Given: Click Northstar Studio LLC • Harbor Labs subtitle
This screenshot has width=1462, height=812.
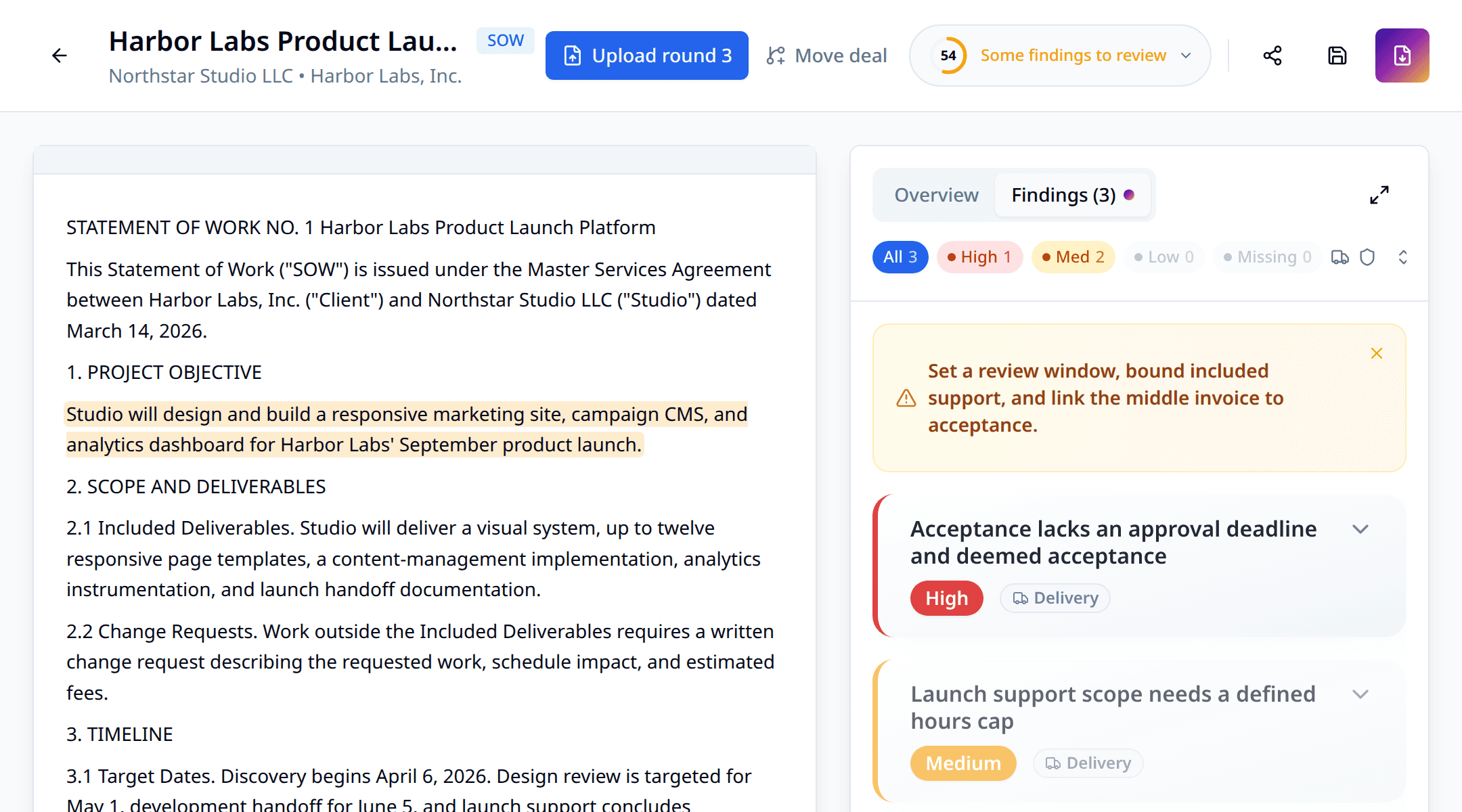Looking at the screenshot, I should pyautogui.click(x=285, y=76).
